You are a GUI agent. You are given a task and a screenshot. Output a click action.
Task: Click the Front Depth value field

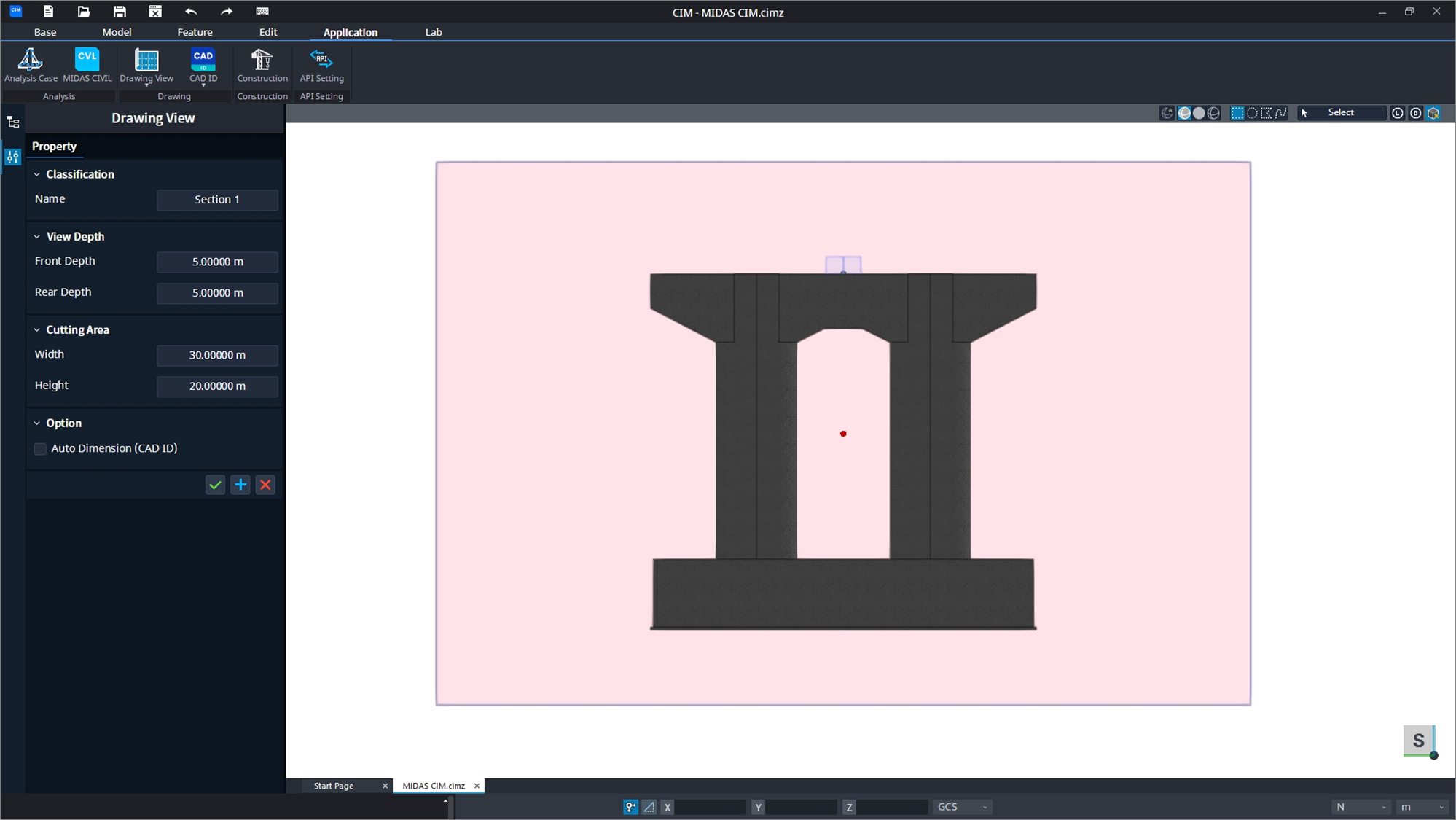point(217,262)
